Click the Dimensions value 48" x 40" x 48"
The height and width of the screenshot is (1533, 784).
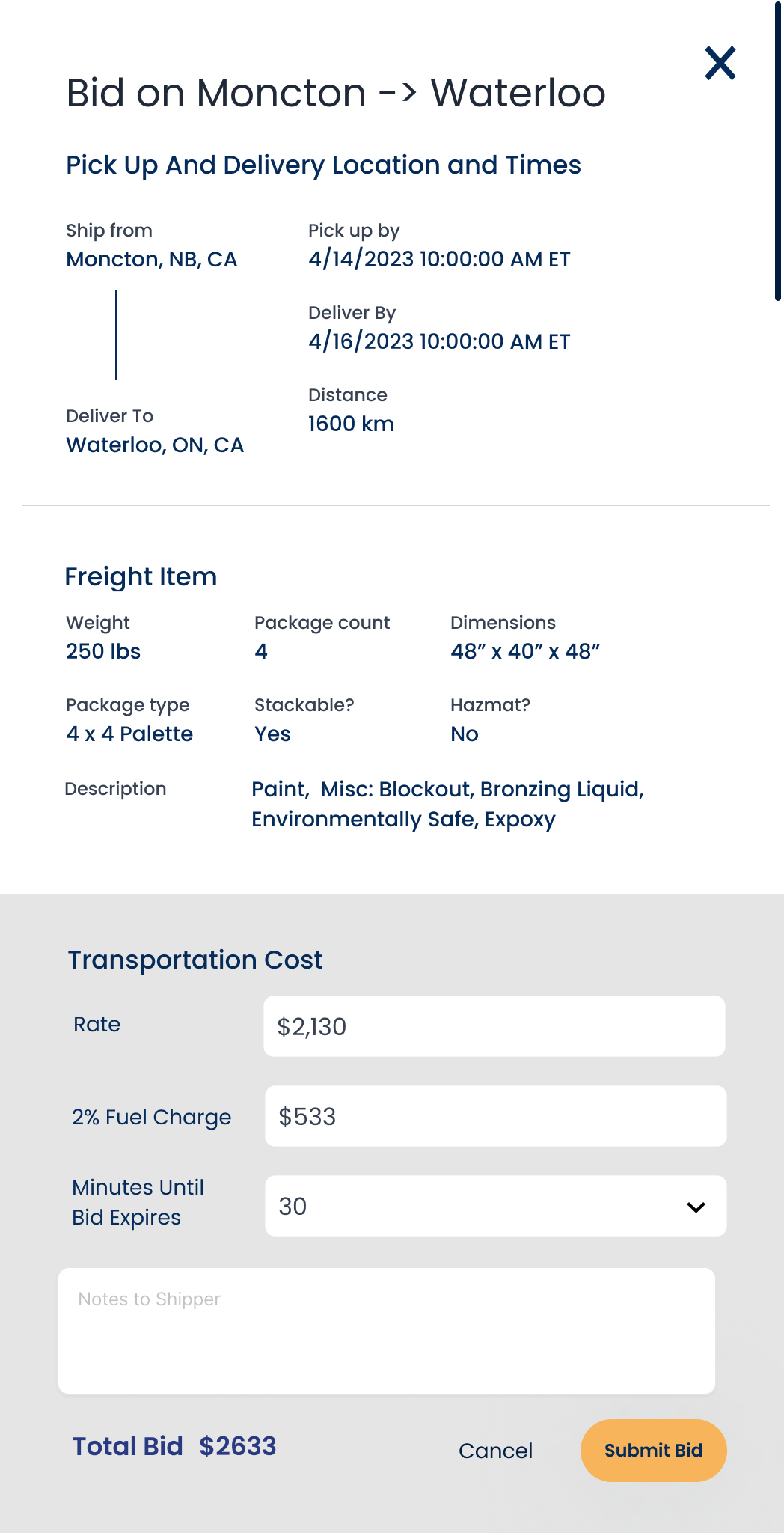point(525,652)
